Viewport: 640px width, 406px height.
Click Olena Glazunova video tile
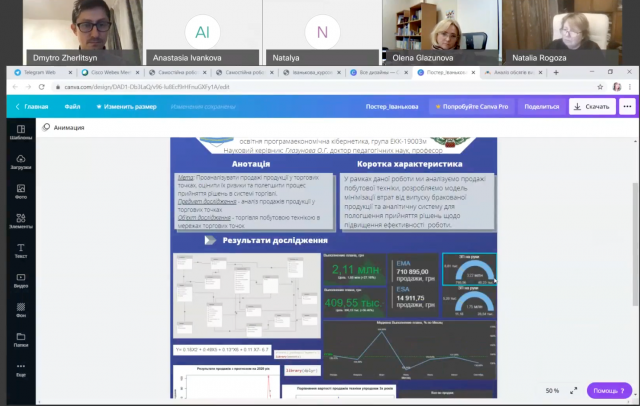click(442, 32)
